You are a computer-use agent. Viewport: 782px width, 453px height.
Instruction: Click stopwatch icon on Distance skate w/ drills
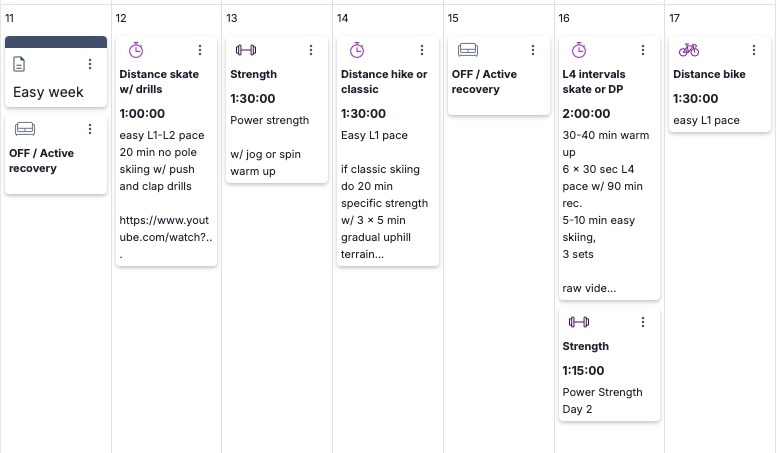click(136, 50)
